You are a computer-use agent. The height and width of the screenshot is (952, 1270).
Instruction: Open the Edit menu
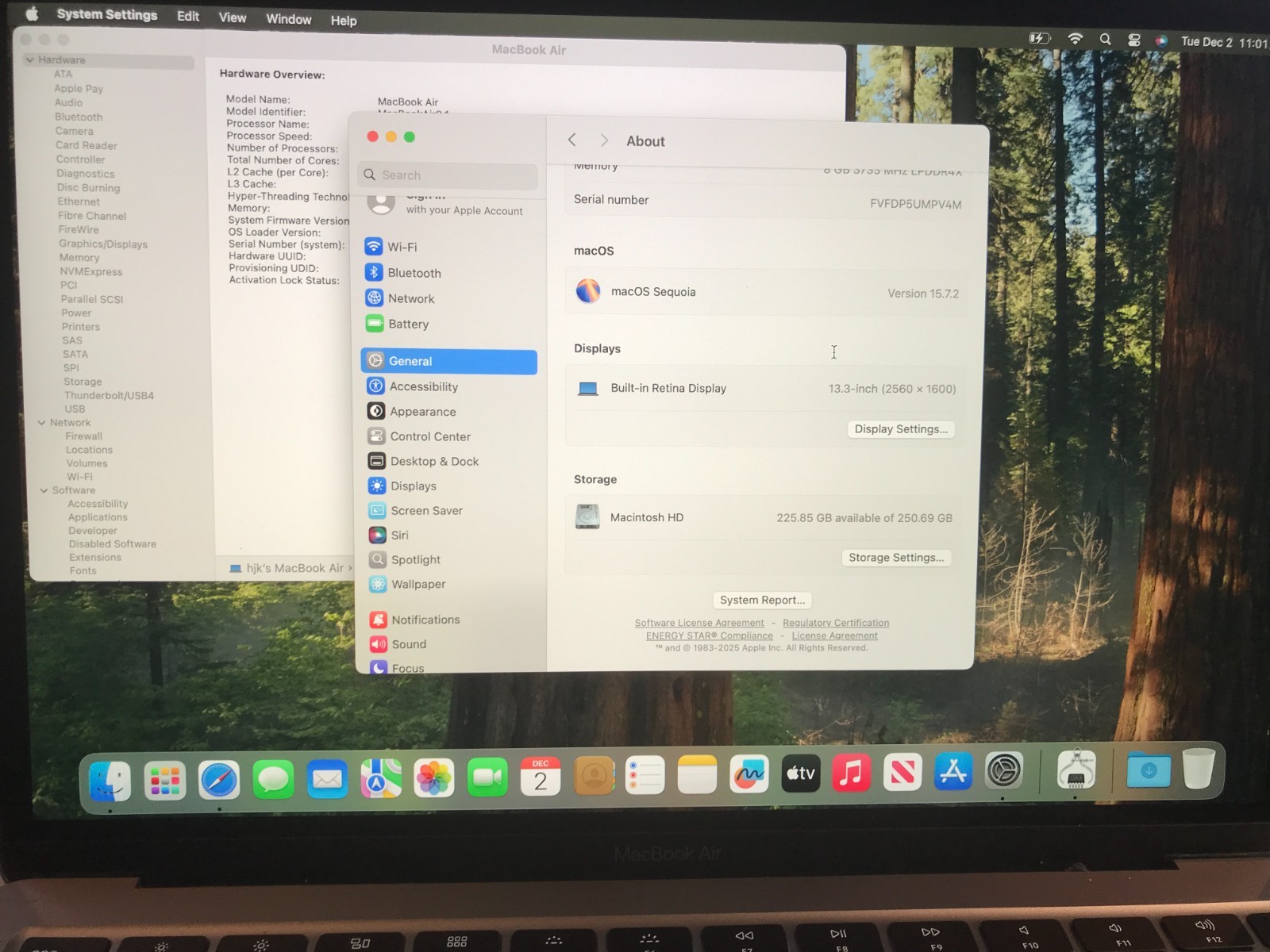(x=188, y=16)
